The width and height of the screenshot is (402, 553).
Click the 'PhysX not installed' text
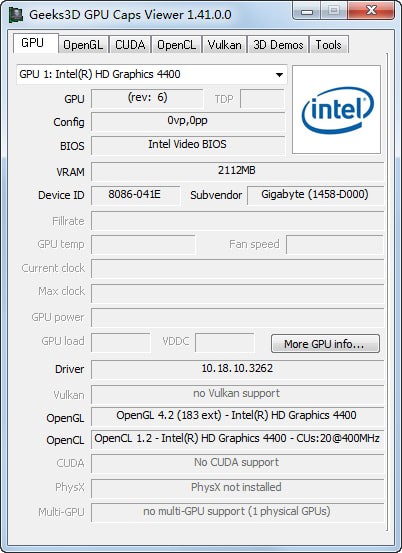[x=236, y=487]
